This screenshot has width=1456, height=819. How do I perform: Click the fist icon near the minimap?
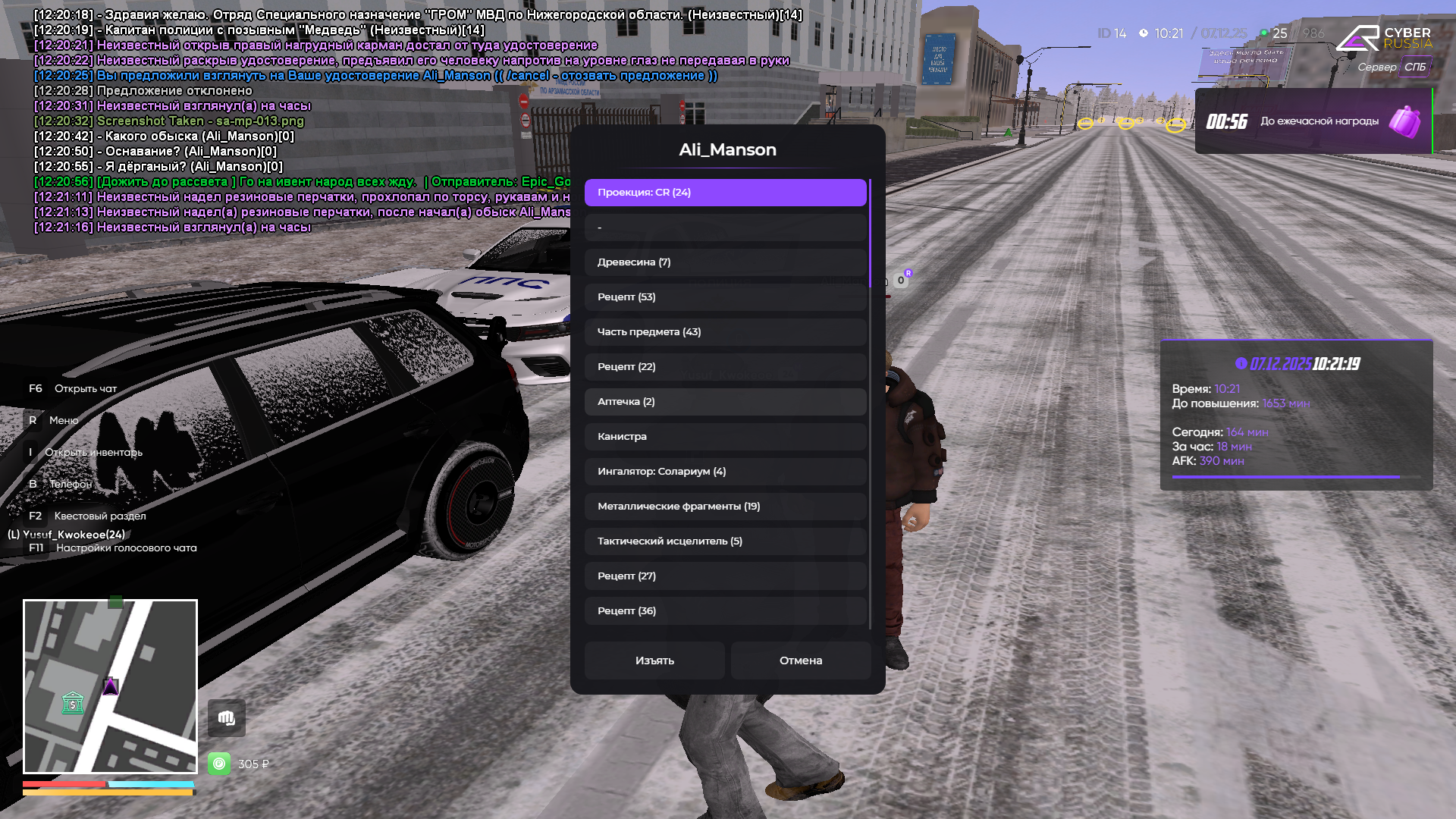(226, 717)
